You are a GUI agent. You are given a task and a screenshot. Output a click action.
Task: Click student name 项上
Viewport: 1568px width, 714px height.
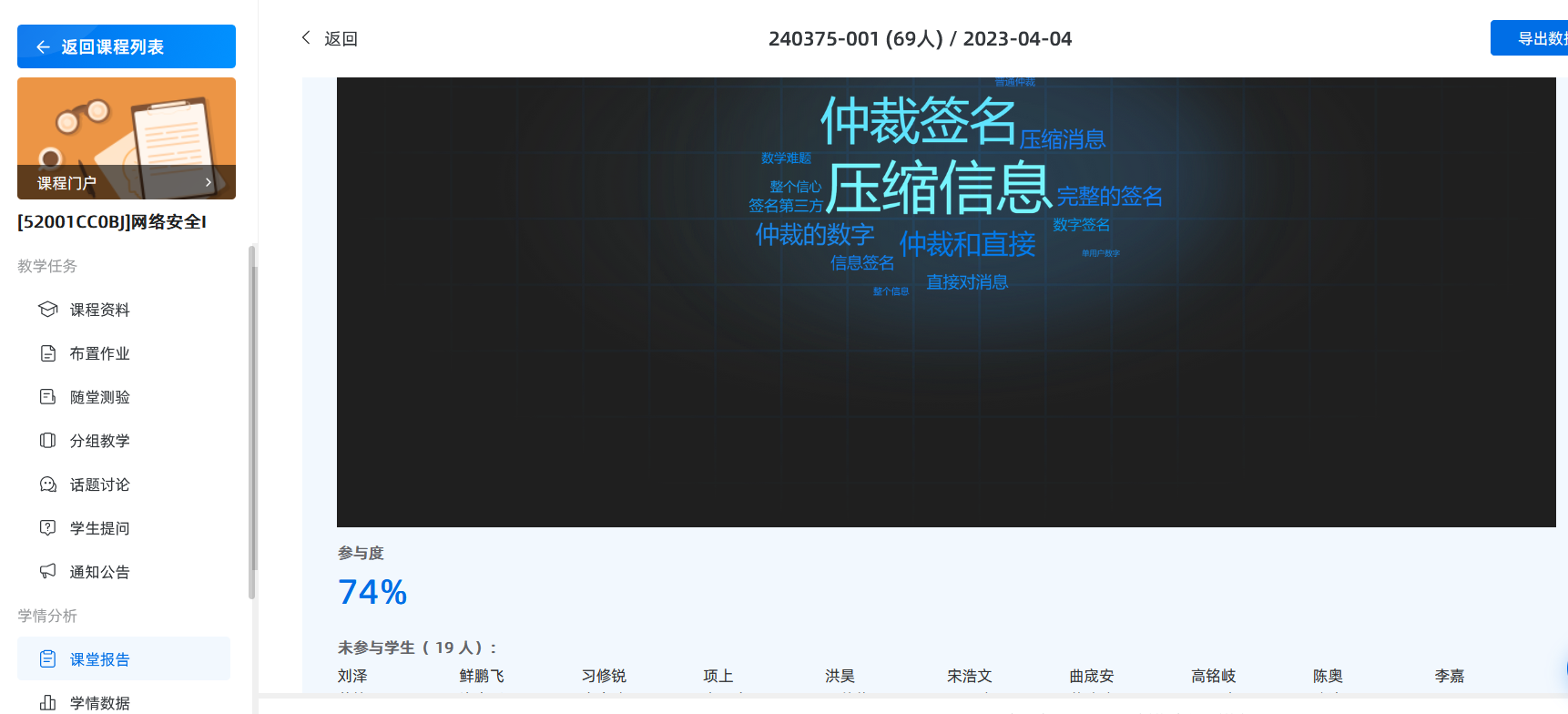(x=718, y=676)
